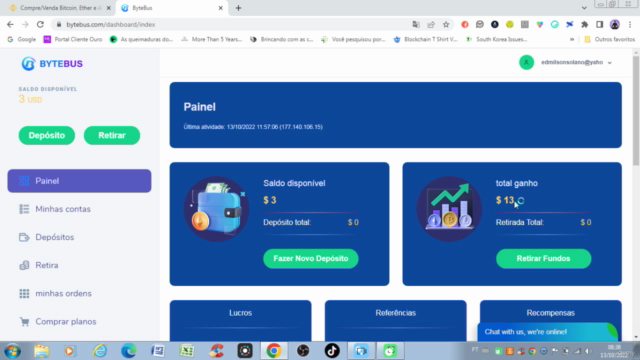Click Retirar Fundos button
Viewport: 640px width, 360px height.
coord(543,258)
